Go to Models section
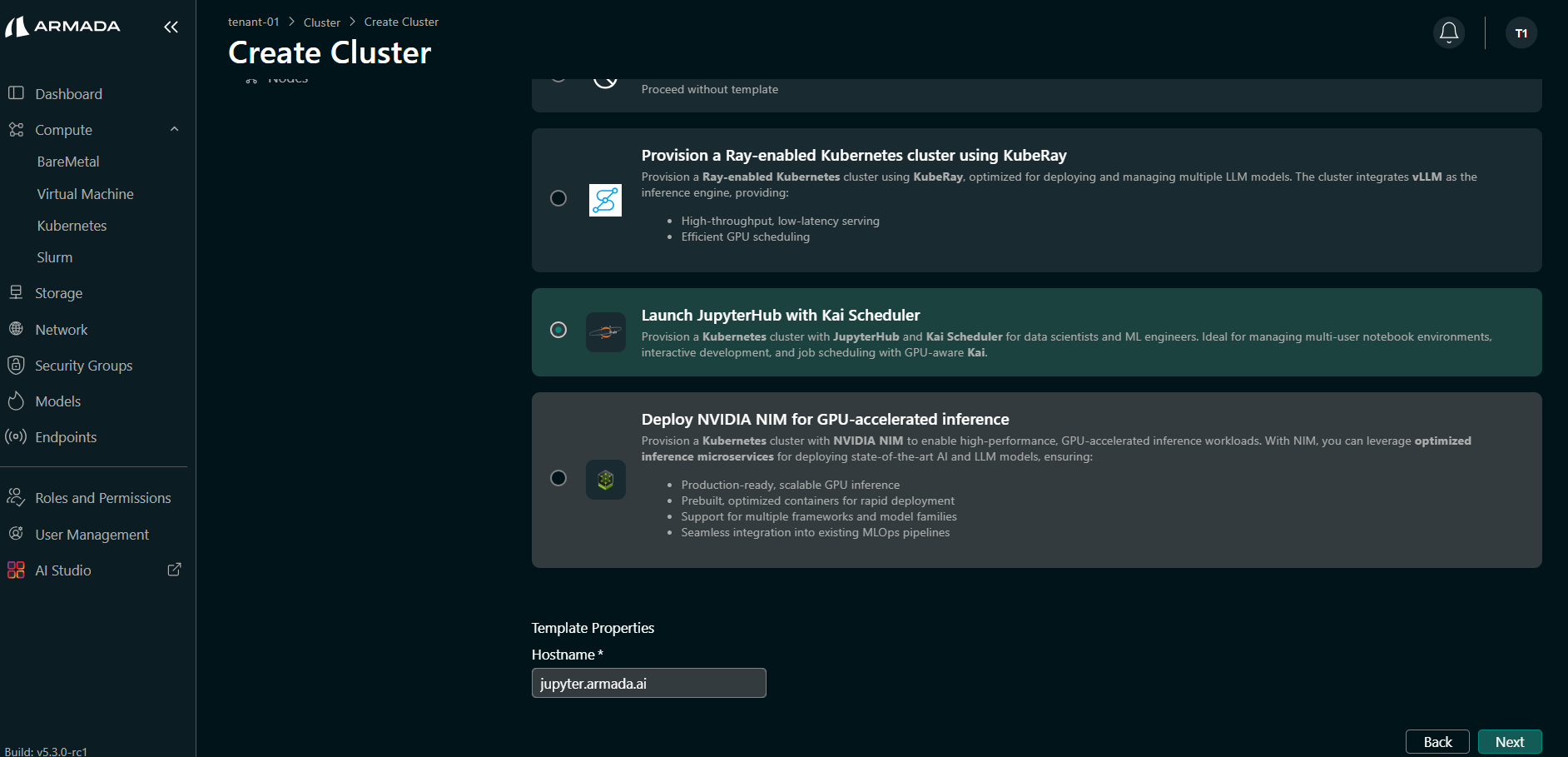 (x=57, y=401)
